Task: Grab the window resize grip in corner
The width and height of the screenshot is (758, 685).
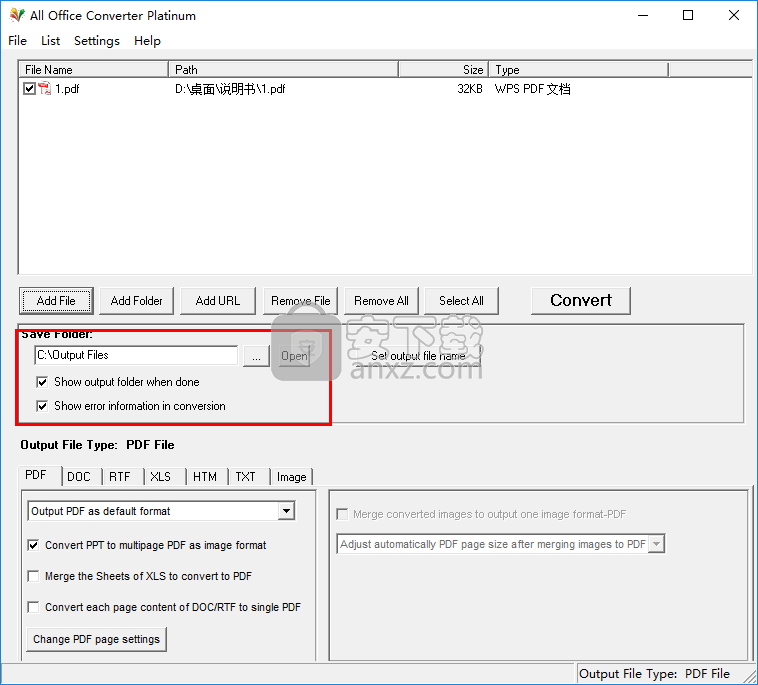Action: pyautogui.click(x=751, y=676)
